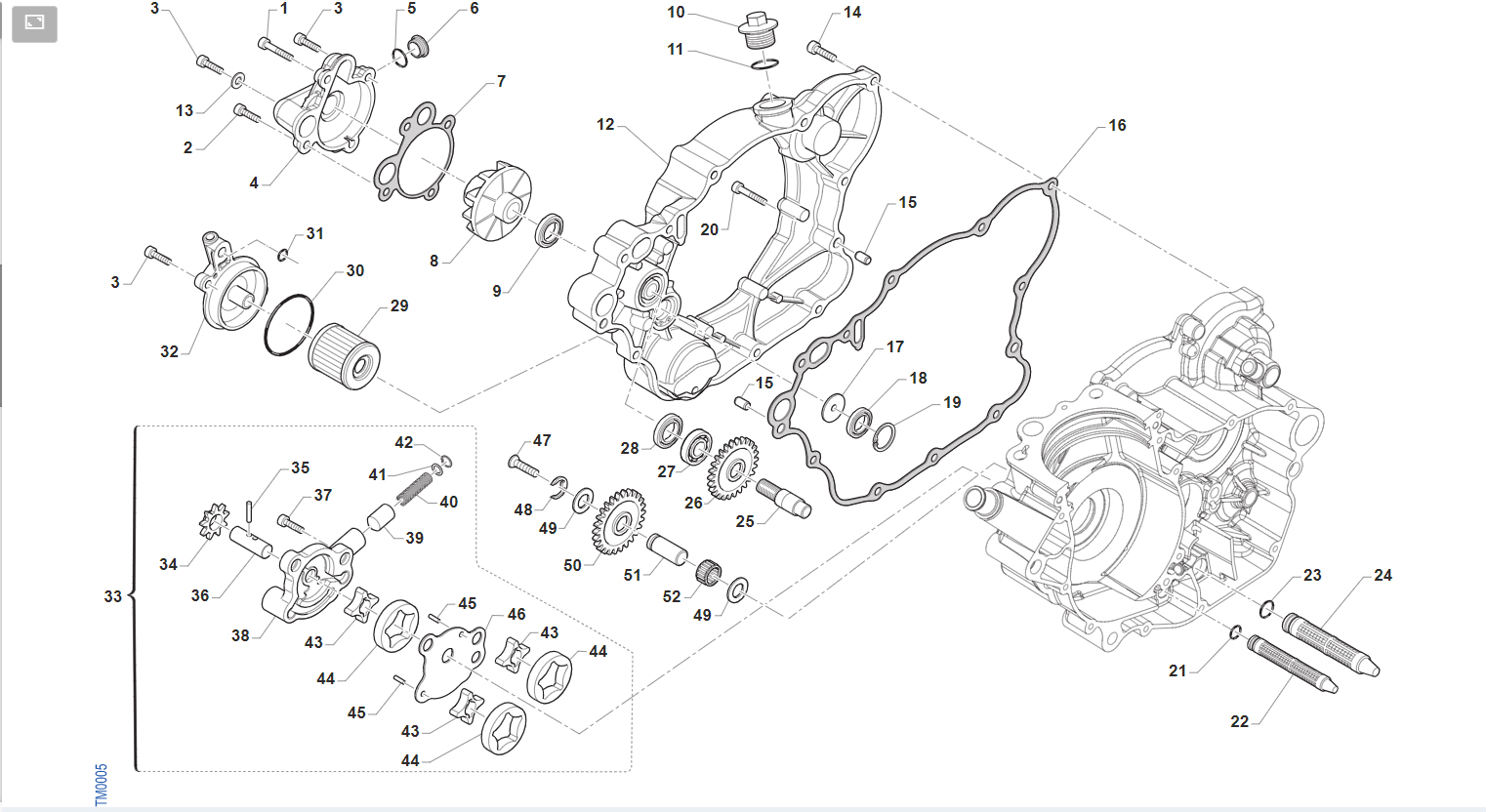Click callout number 23 label
Screen dimensions: 1486x812
click(1312, 576)
